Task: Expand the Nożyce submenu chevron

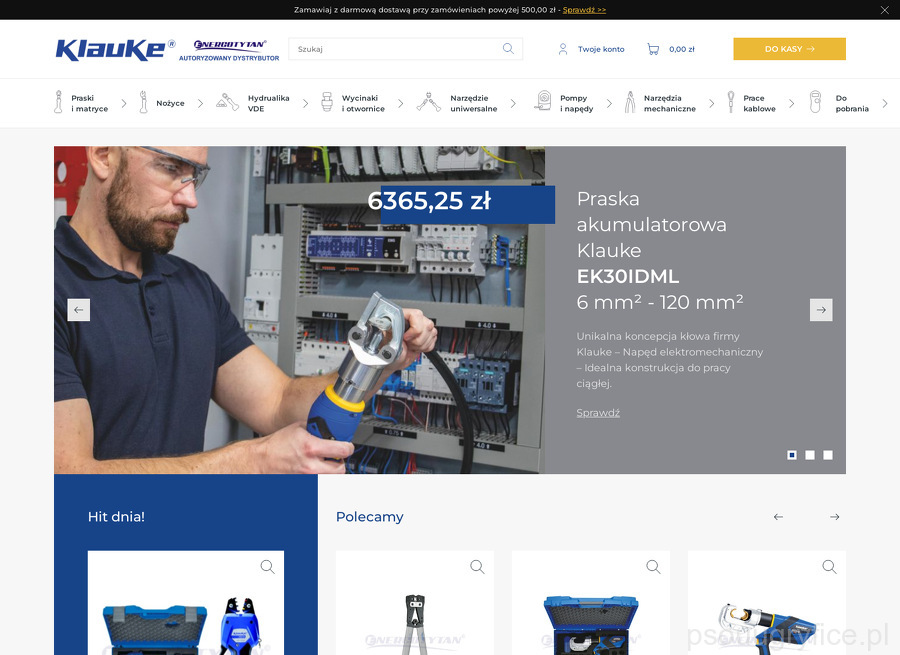Action: pyautogui.click(x=200, y=103)
